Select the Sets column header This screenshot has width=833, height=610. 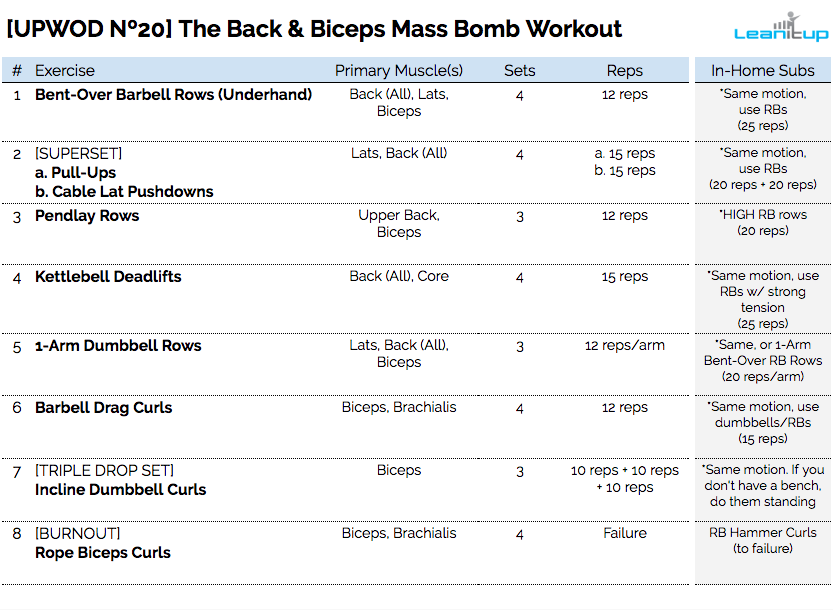pos(519,71)
